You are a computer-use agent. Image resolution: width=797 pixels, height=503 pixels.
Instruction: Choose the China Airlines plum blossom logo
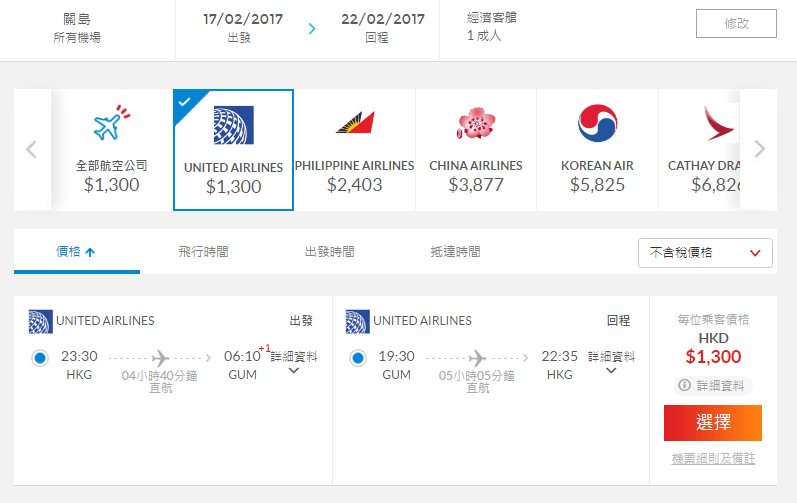point(476,123)
